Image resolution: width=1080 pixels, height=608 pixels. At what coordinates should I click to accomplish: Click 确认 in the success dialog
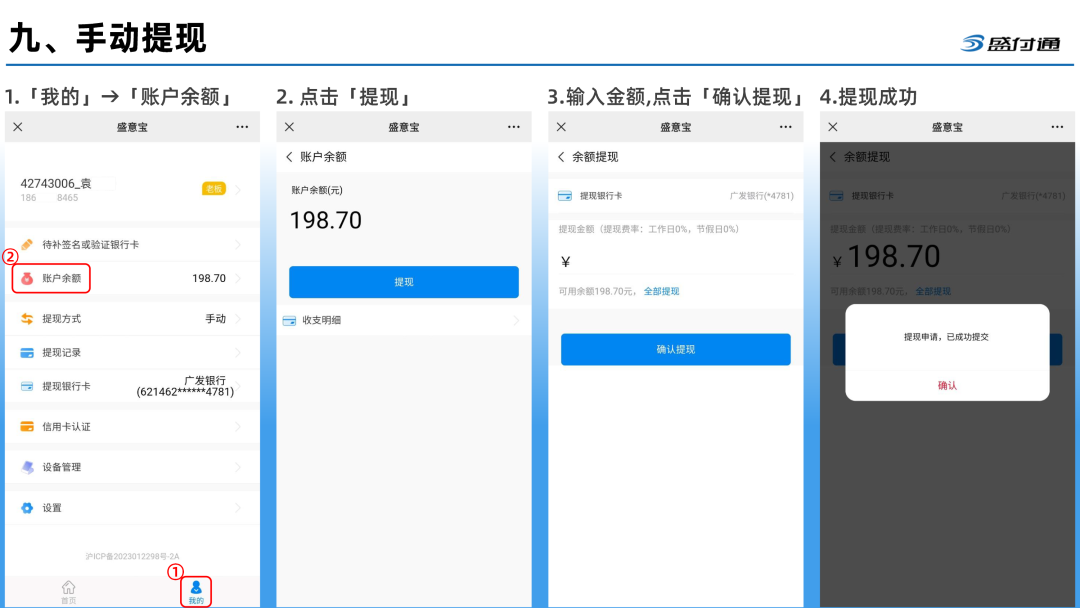click(947, 386)
